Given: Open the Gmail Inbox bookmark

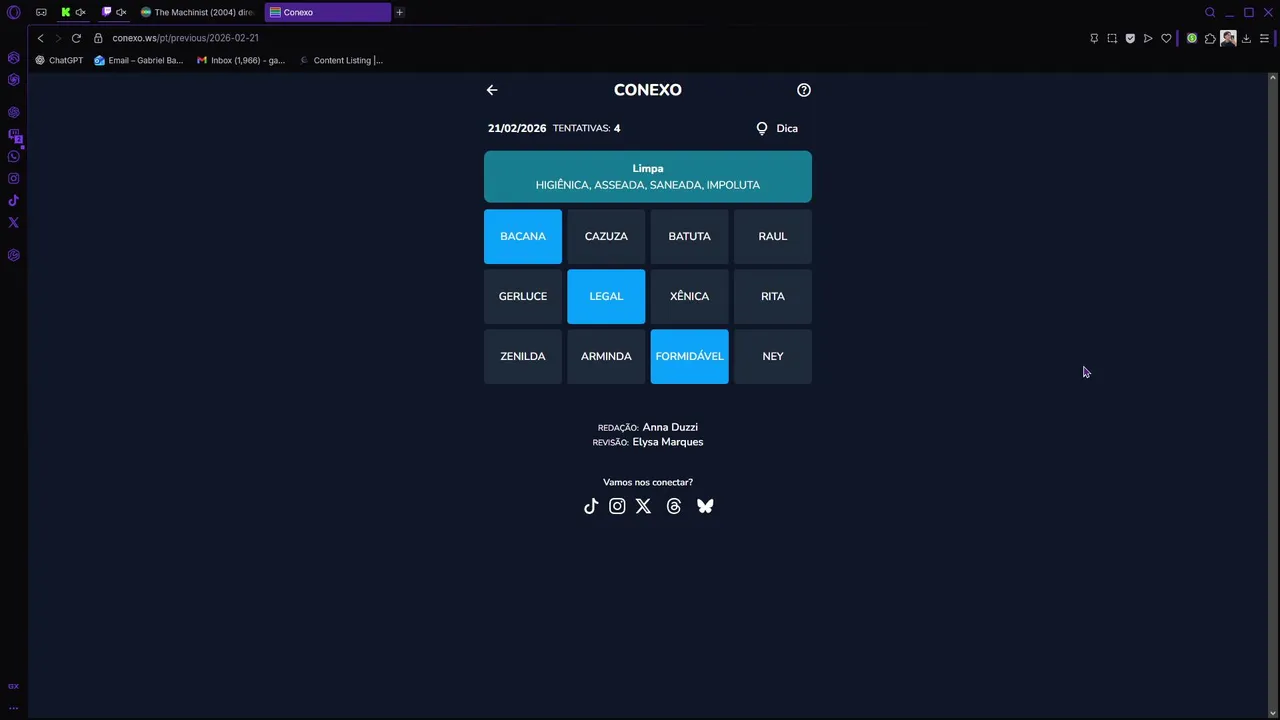Looking at the screenshot, I should click(241, 60).
